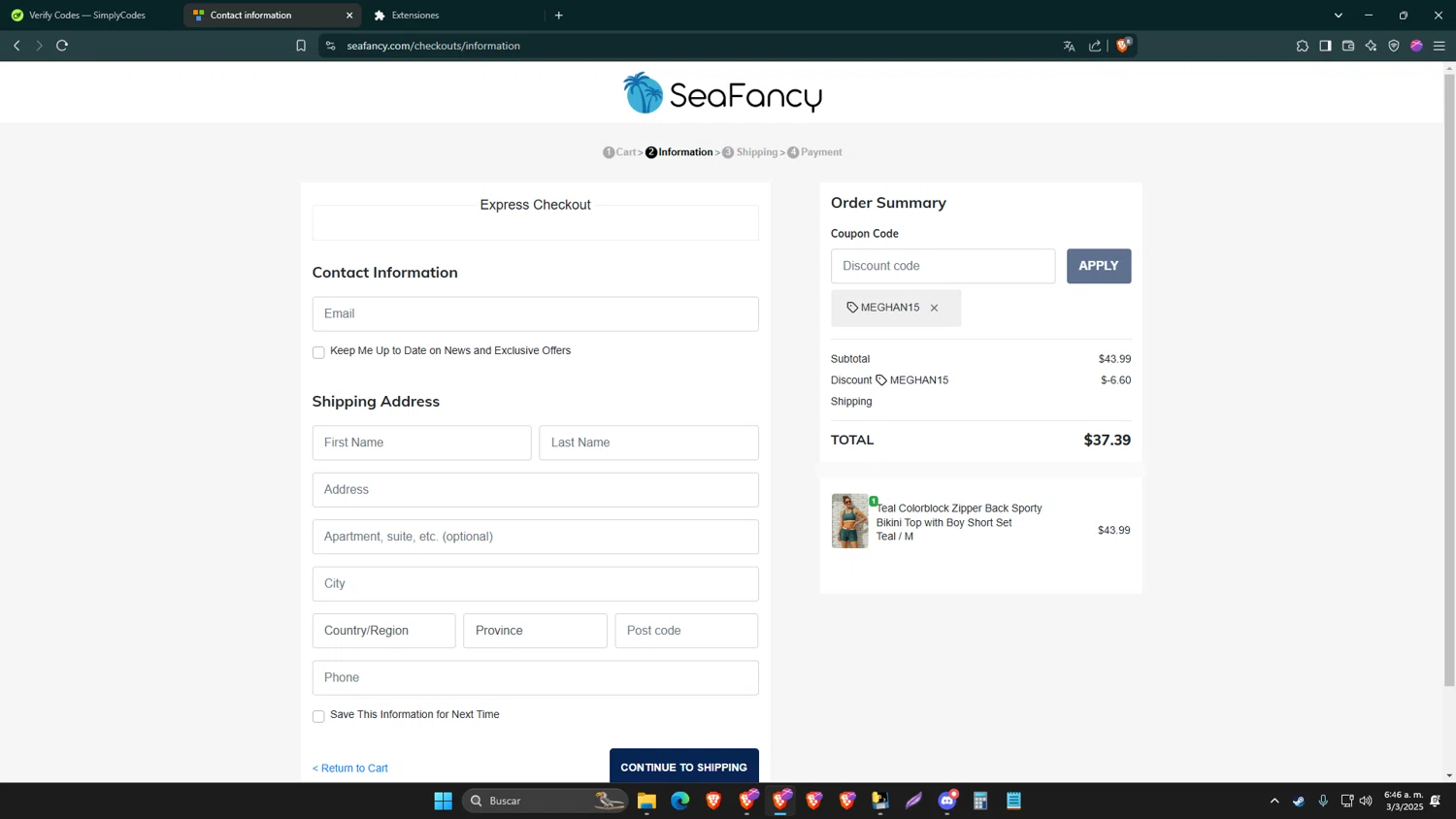
Task: Open the Steam tray icon
Action: coord(1299,801)
